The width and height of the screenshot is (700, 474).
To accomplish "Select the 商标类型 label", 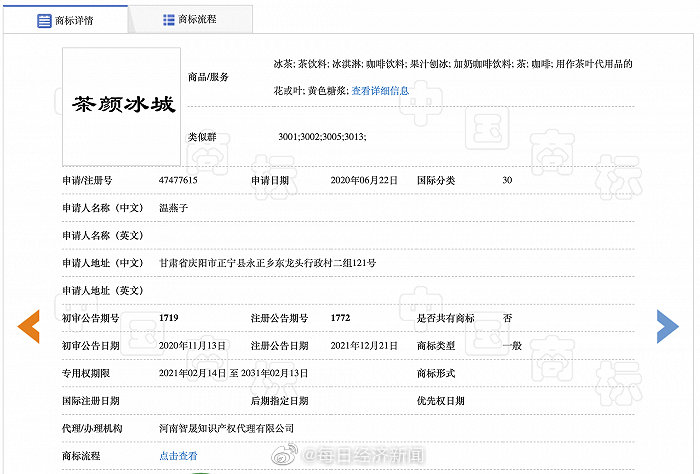I will click(436, 345).
